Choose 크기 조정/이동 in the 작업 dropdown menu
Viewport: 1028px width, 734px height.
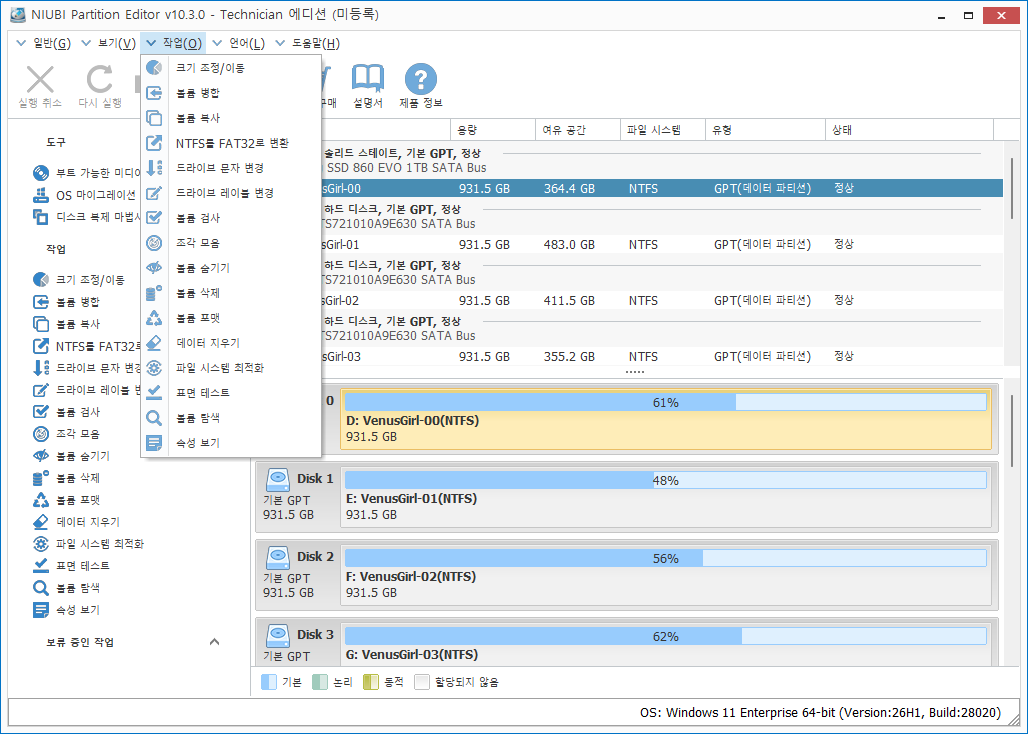[231, 68]
